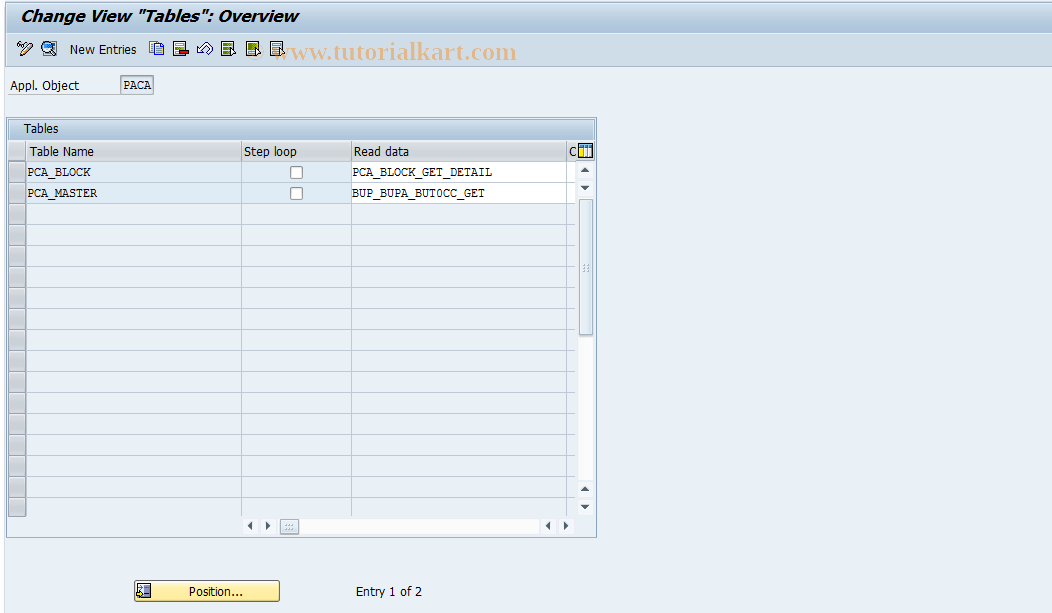The image size is (1052, 613).
Task: Select all entries icon
Action: pos(229,49)
